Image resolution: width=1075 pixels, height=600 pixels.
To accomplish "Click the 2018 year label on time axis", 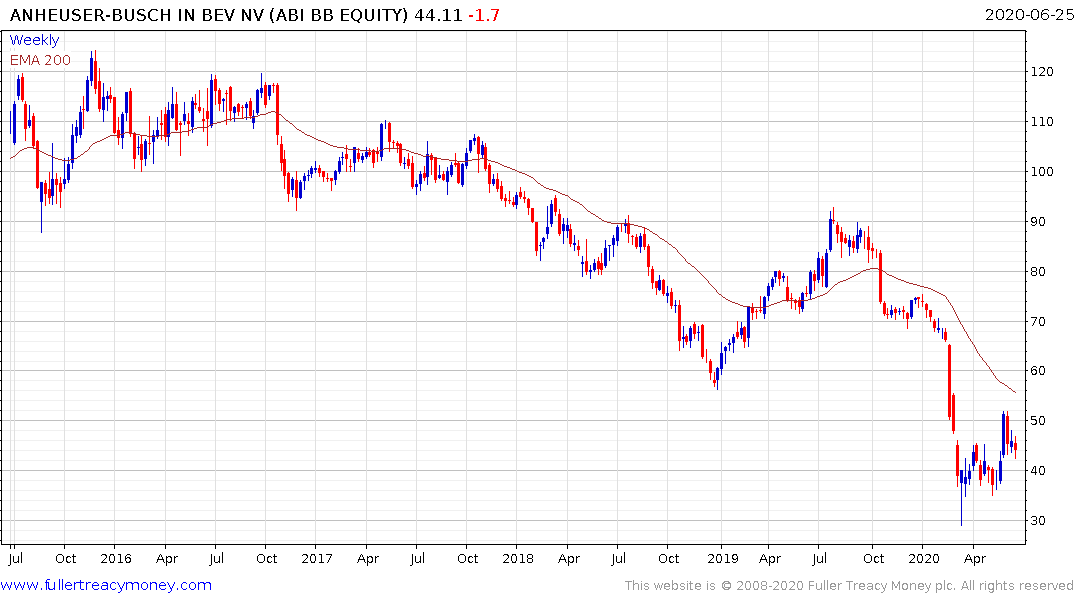I will click(518, 558).
